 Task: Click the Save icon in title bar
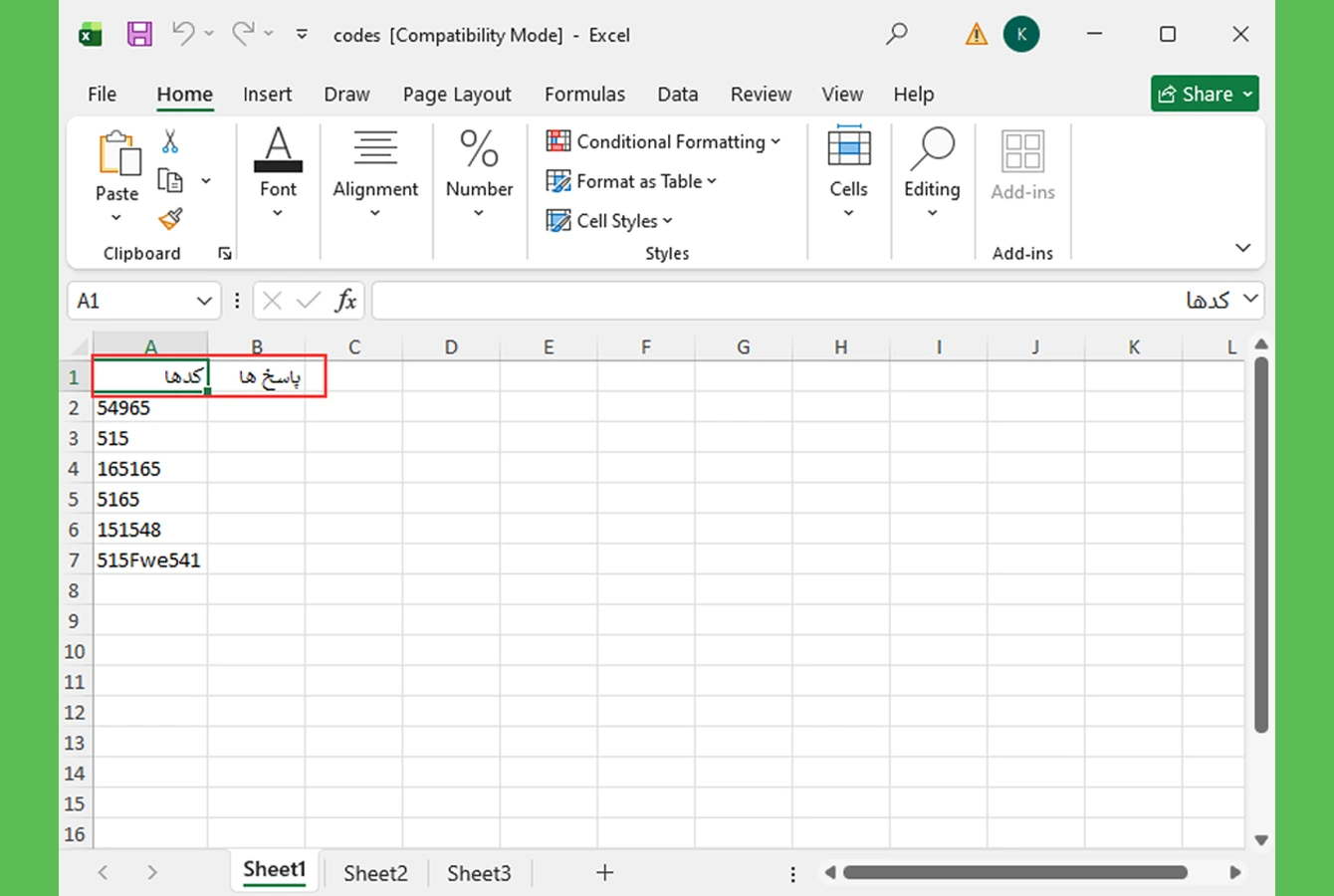(x=139, y=34)
